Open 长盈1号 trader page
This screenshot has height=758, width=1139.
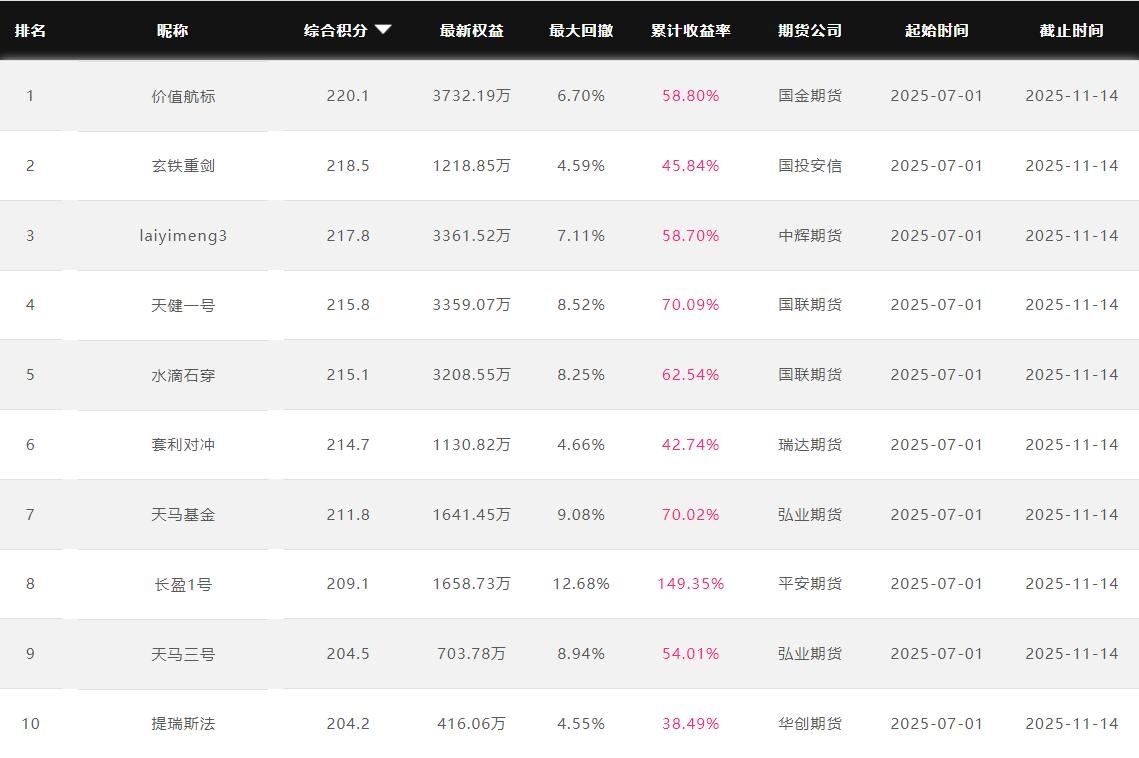coord(183,584)
